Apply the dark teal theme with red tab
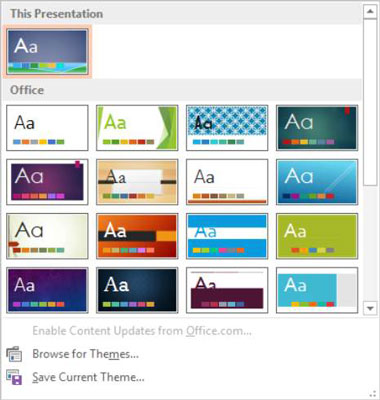Viewport: 380px width, 400px height. point(317,128)
